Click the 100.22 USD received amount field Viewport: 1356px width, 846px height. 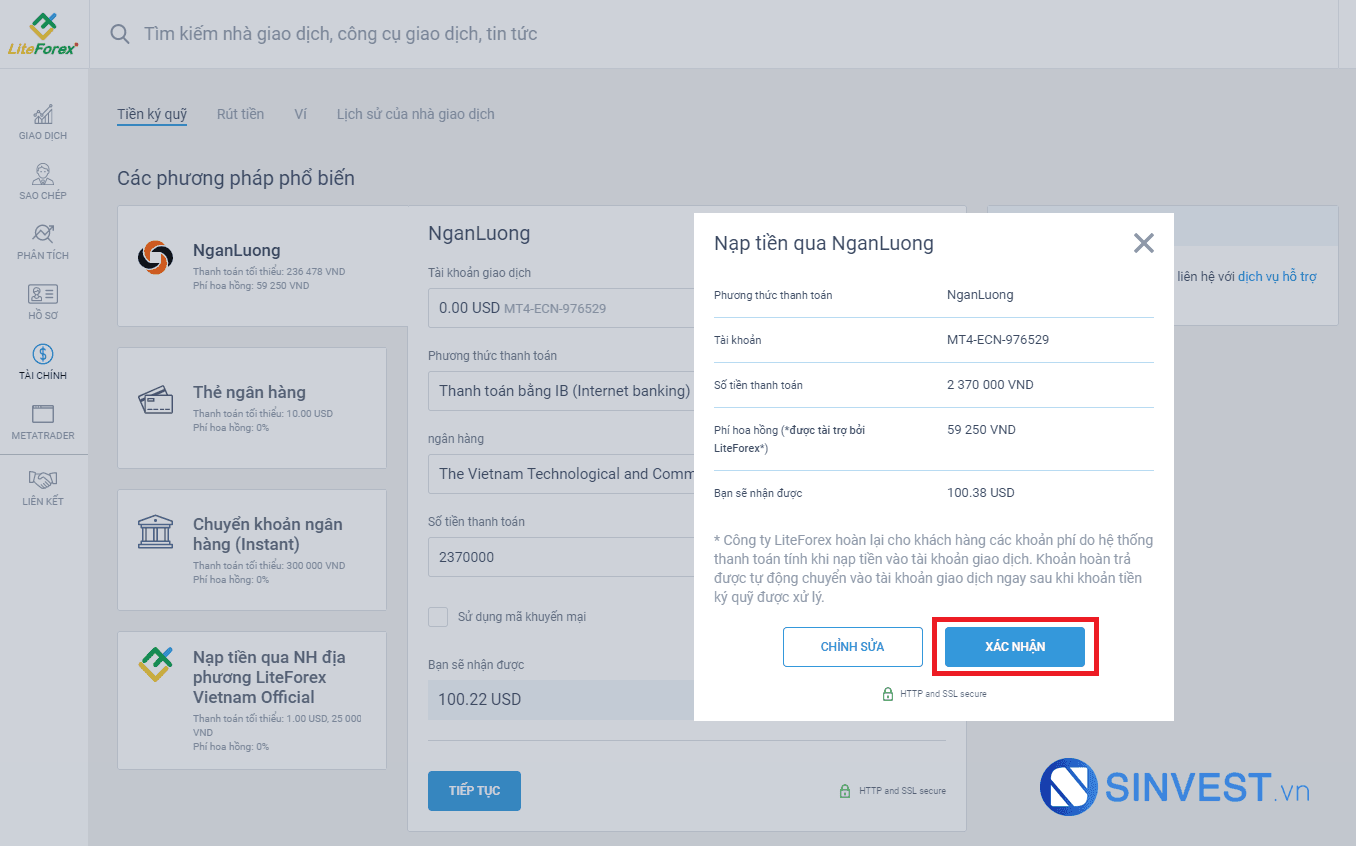[x=561, y=700]
